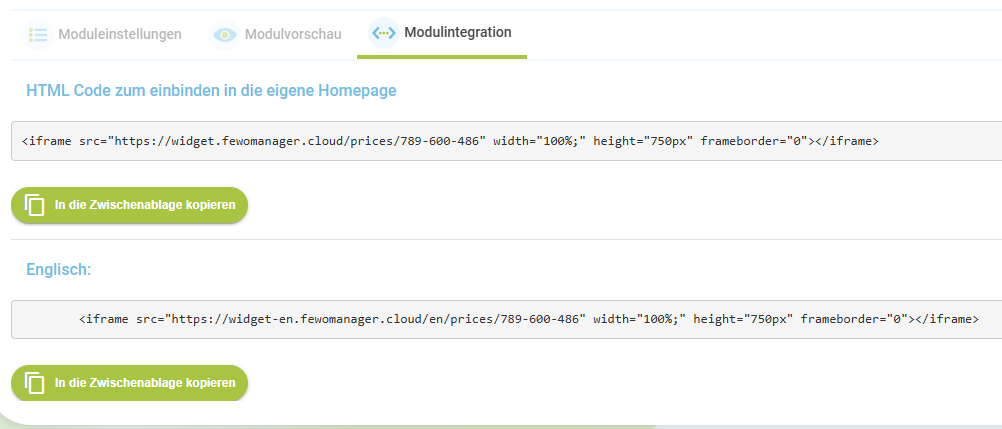Click the eye icon beside Modulvorschau
Image resolution: width=1002 pixels, height=429 pixels.
tap(225, 34)
